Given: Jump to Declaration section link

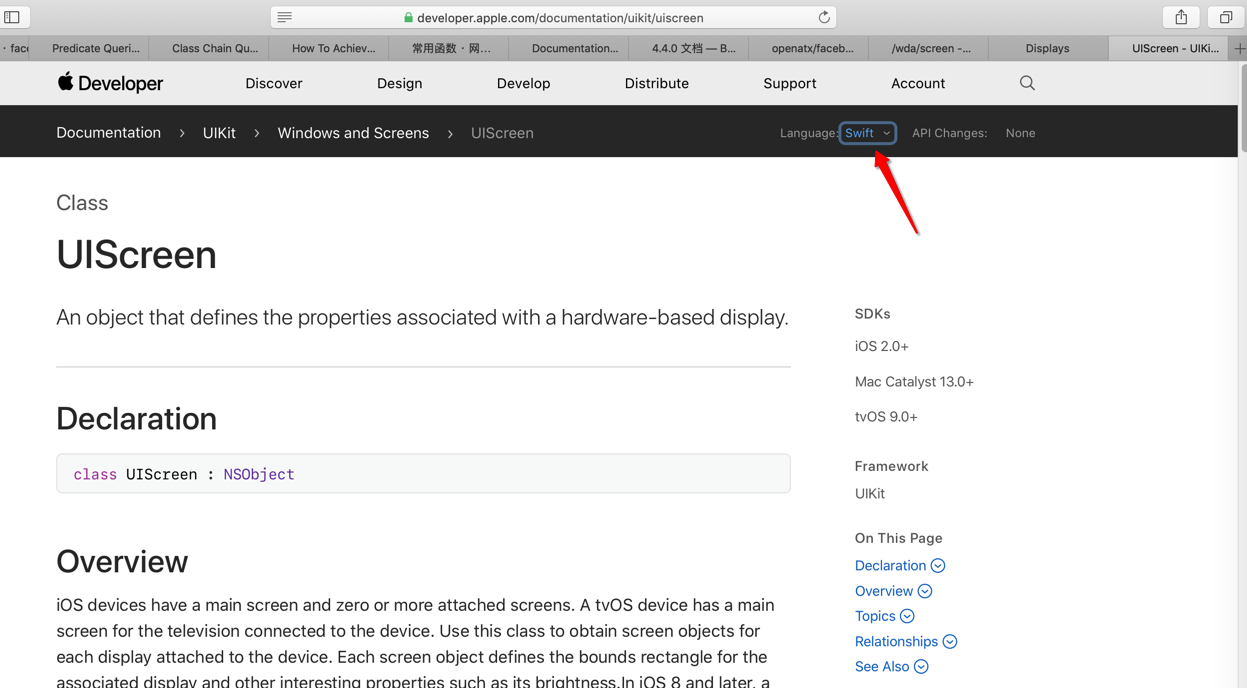Looking at the screenshot, I should 890,565.
